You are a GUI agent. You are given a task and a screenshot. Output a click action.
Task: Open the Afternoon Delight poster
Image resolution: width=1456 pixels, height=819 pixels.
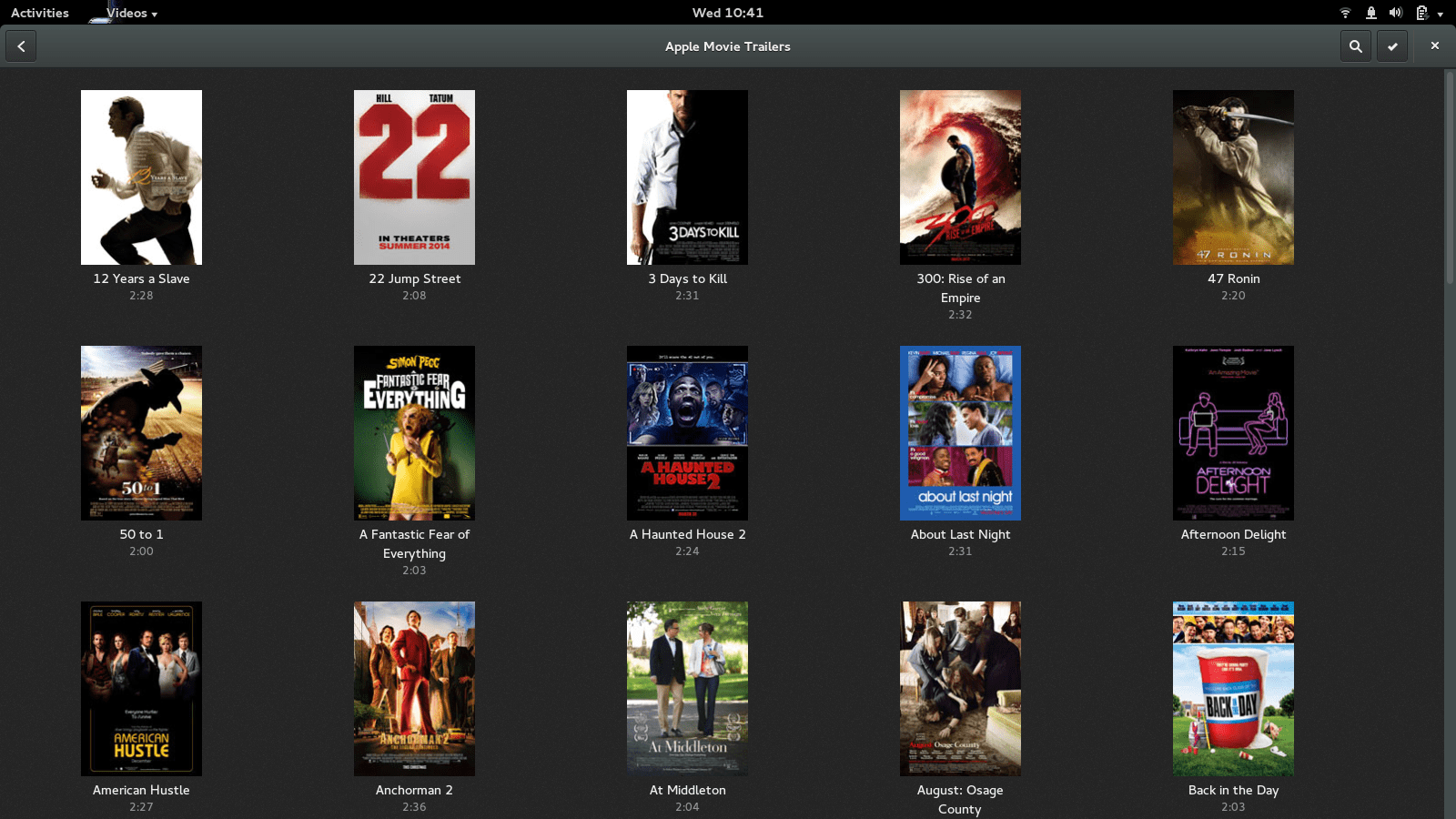(1233, 433)
